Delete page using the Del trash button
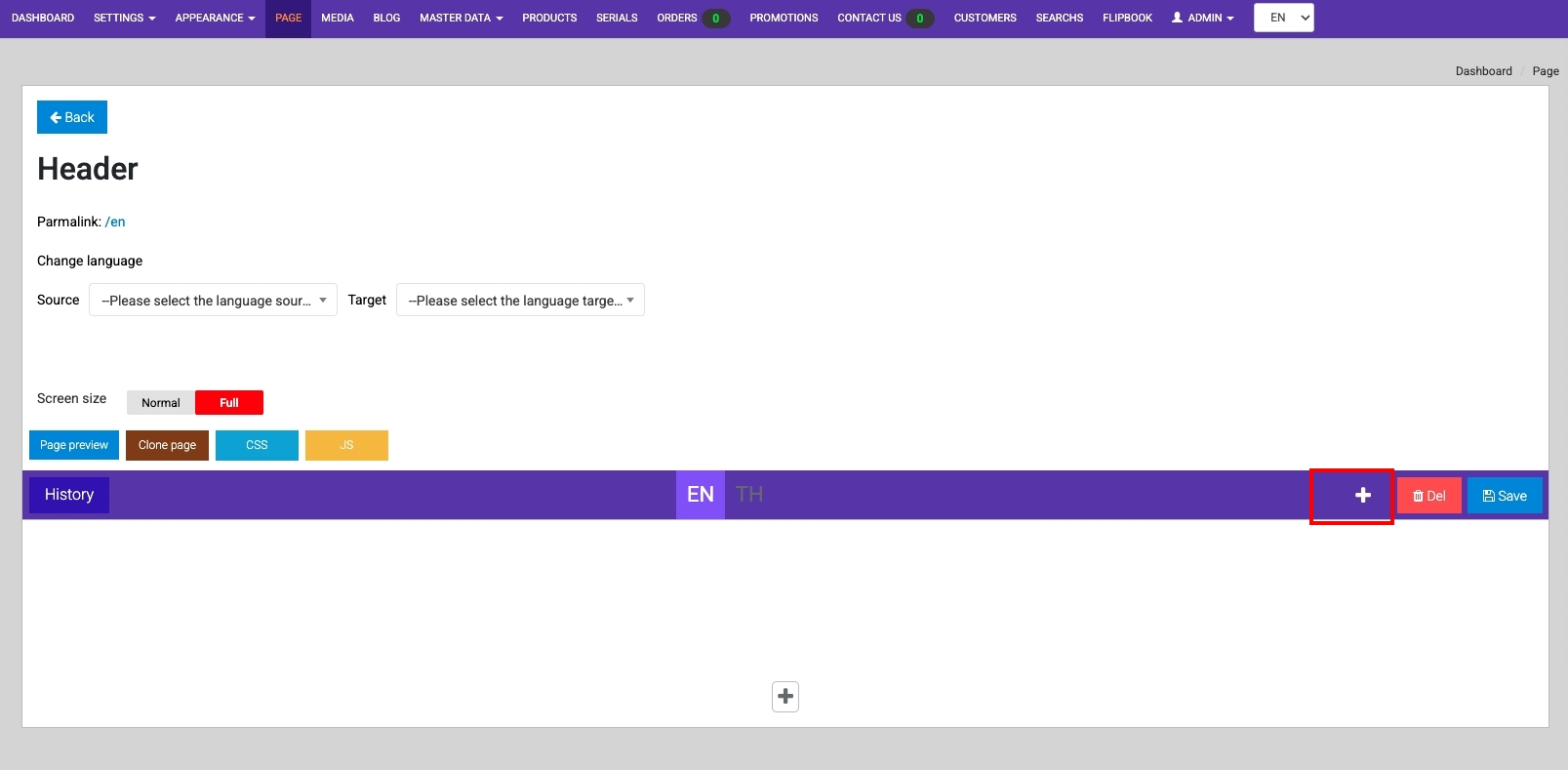The width and height of the screenshot is (1568, 770). coord(1428,496)
